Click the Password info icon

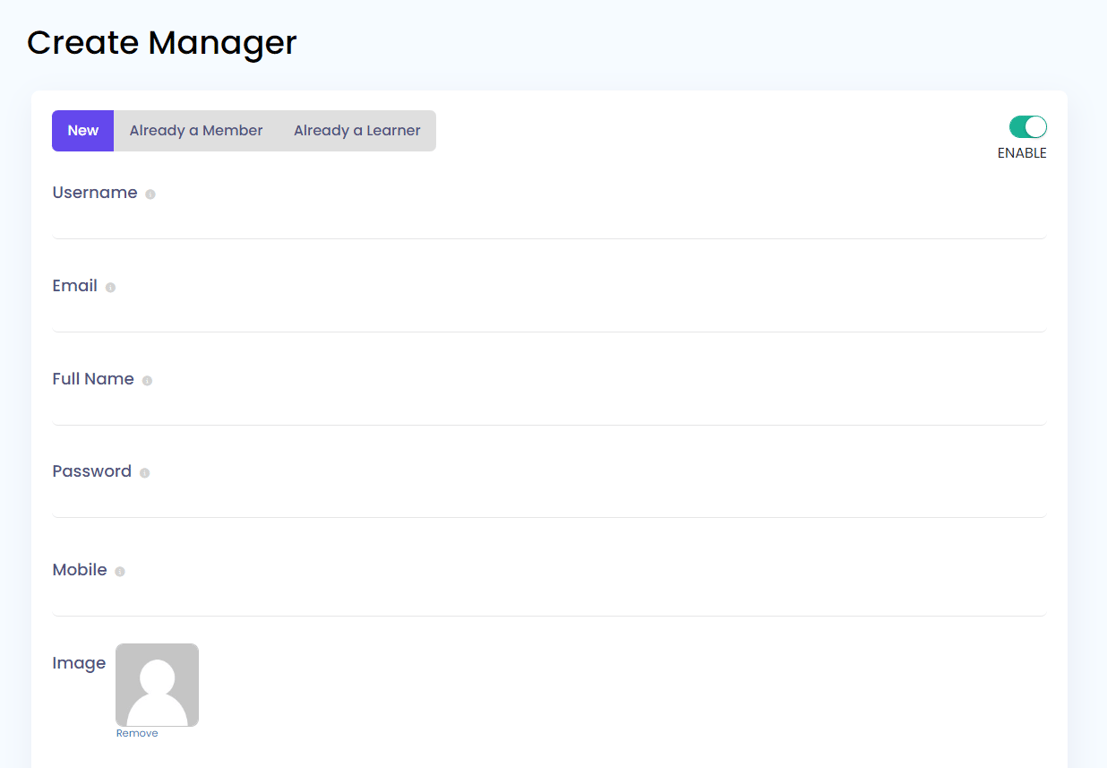(x=144, y=473)
